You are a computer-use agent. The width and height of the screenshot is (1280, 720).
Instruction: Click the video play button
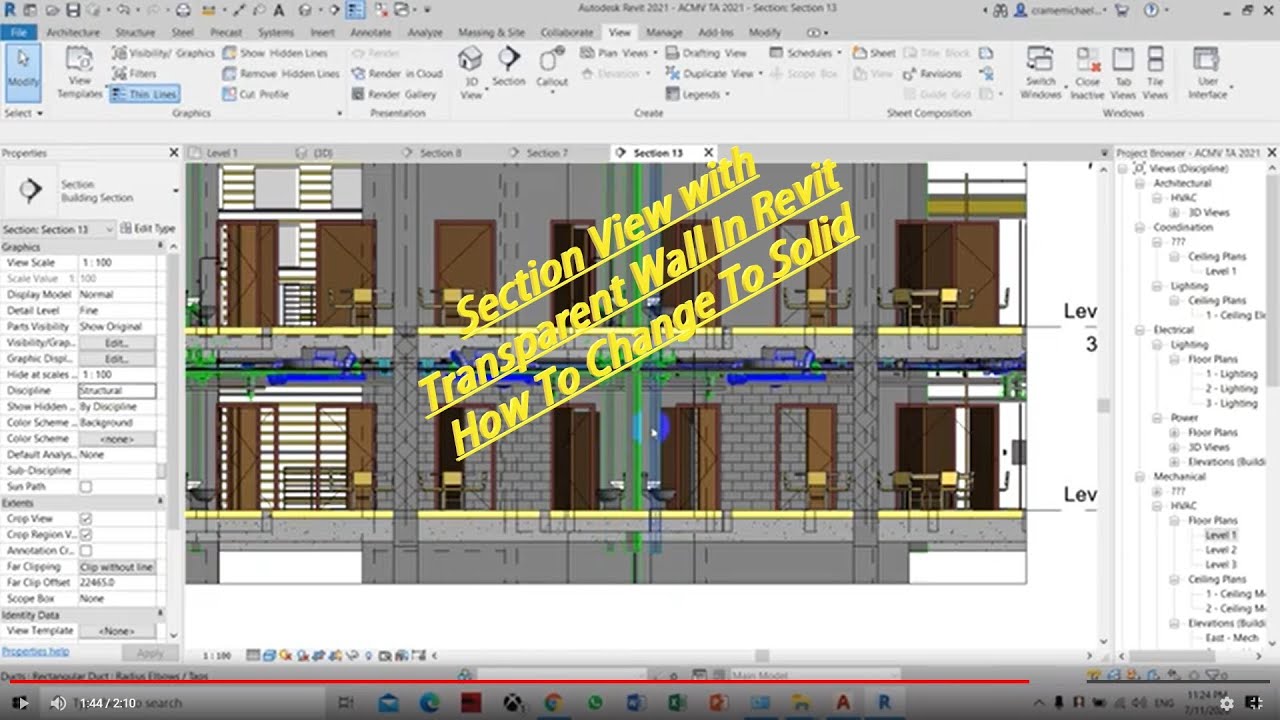pyautogui.click(x=22, y=703)
